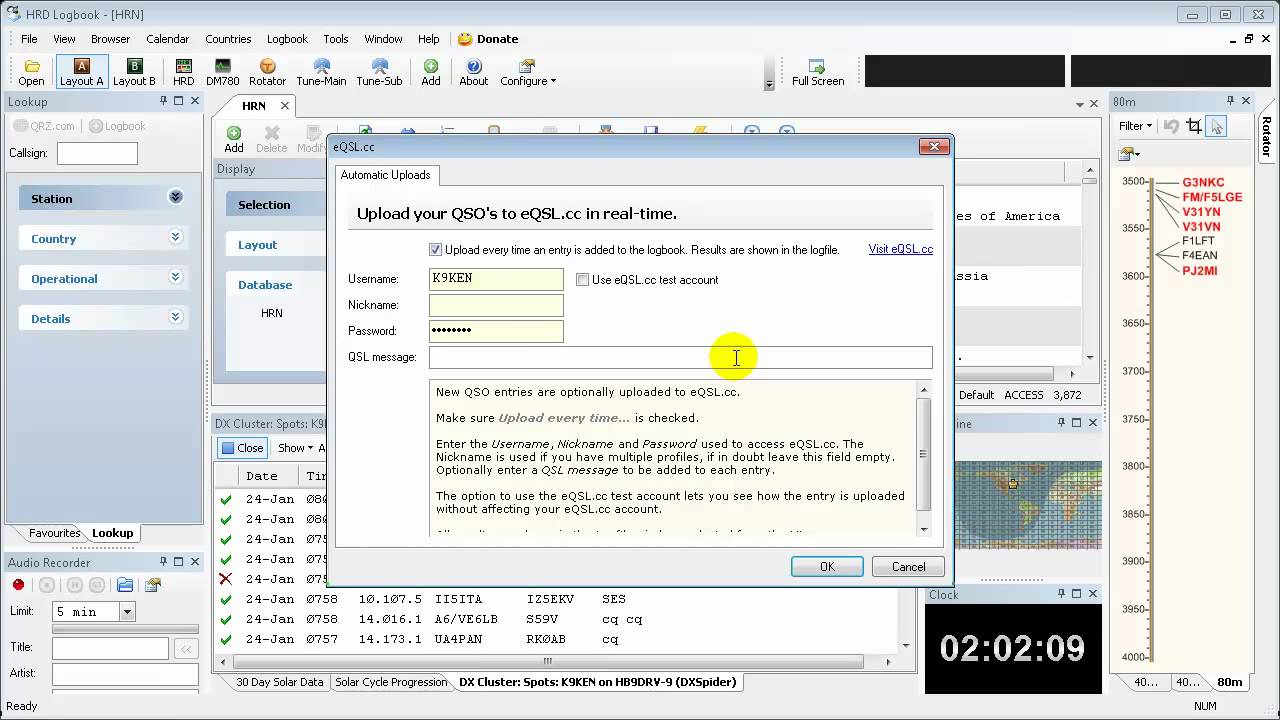The width and height of the screenshot is (1280, 720).
Task: Open the Limit dropdown in Audio Recorder
Action: pos(126,611)
